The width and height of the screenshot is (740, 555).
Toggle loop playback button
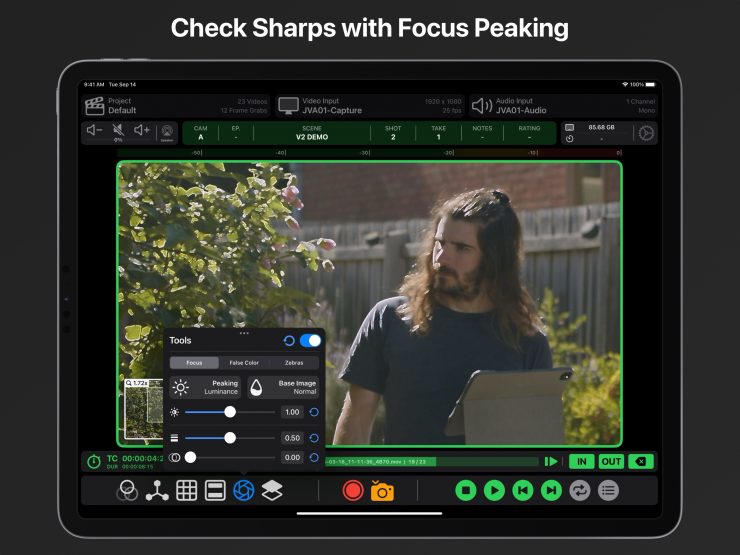(x=580, y=490)
